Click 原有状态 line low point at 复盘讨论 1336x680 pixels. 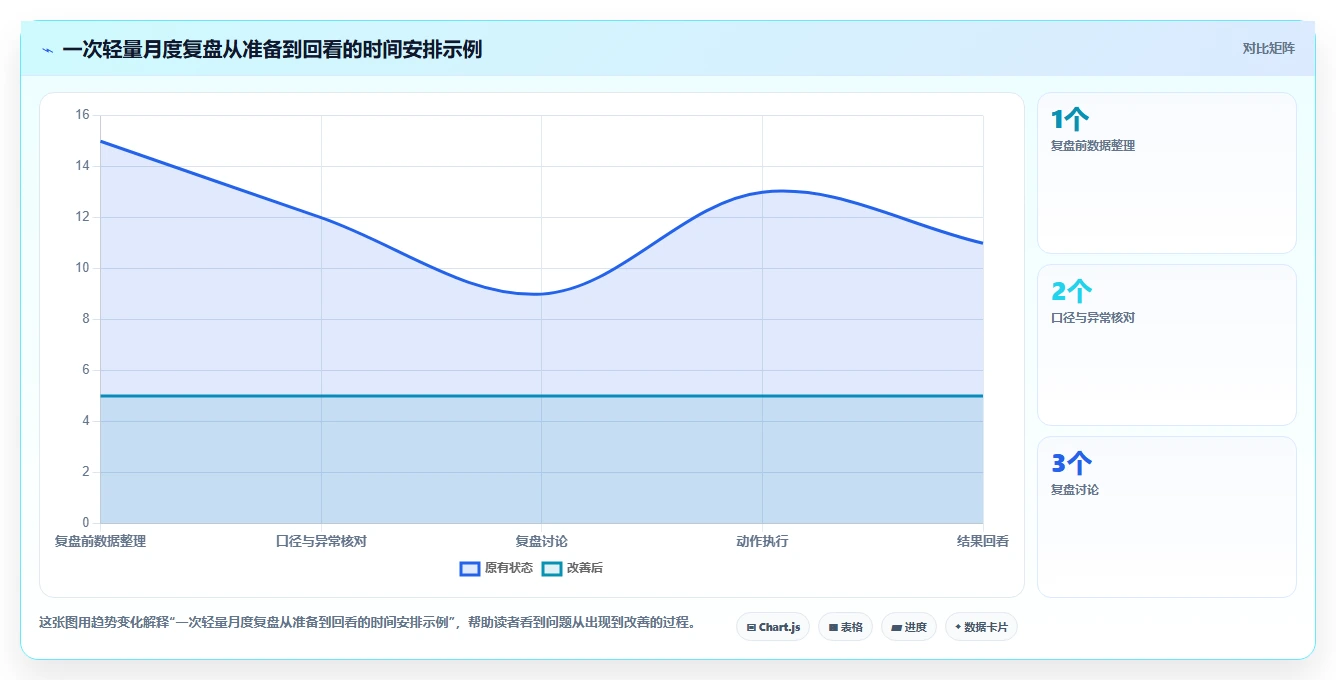tap(542, 294)
